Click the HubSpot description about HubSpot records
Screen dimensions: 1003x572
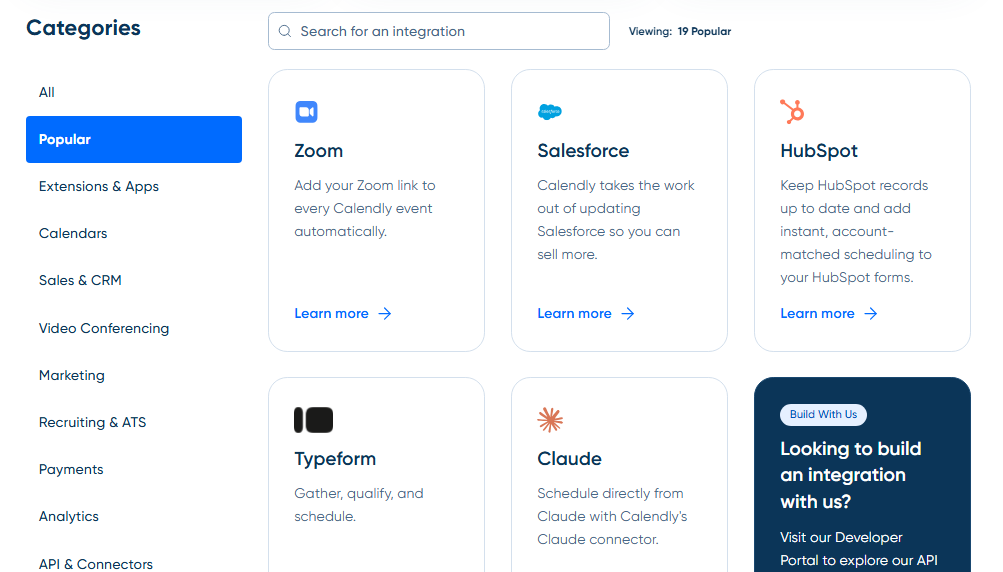point(856,232)
